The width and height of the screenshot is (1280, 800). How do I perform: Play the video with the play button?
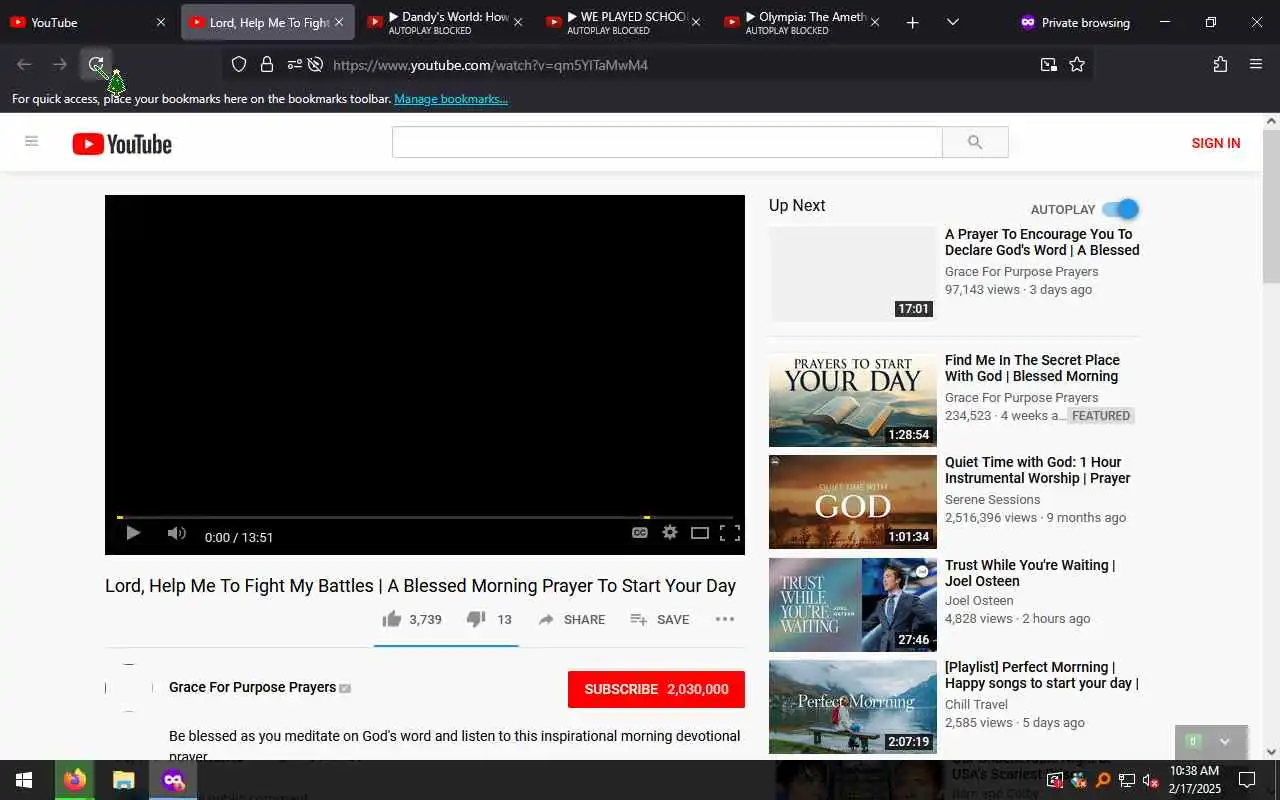(x=133, y=533)
